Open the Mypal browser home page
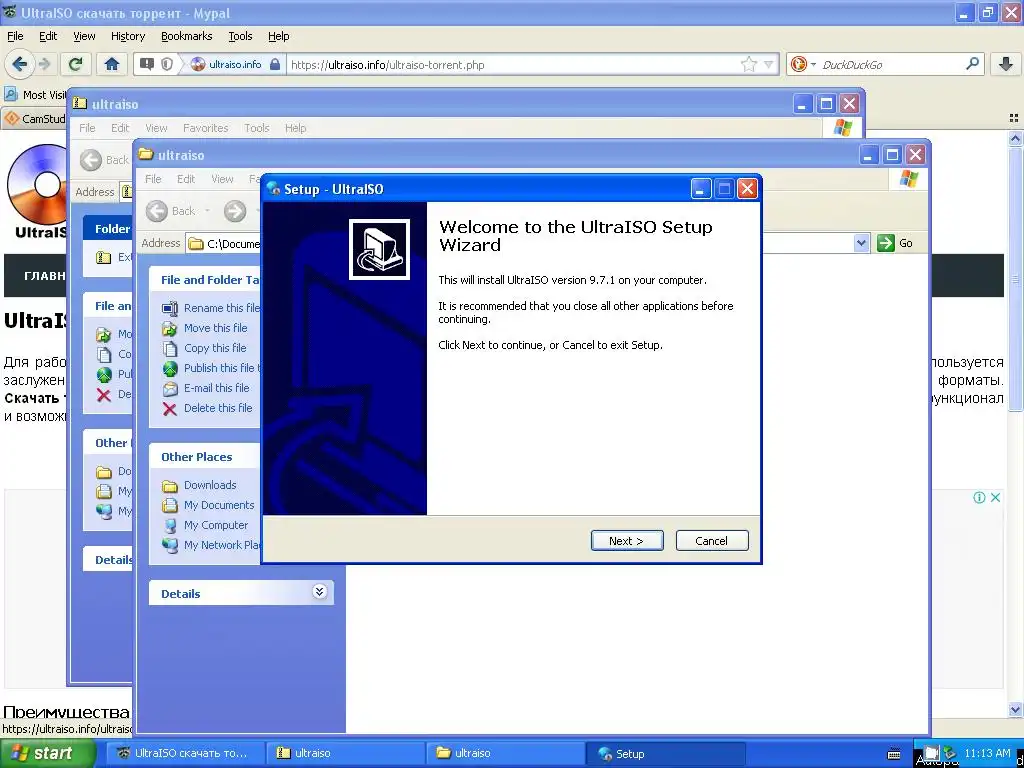The height and width of the screenshot is (768, 1024). coord(112,64)
